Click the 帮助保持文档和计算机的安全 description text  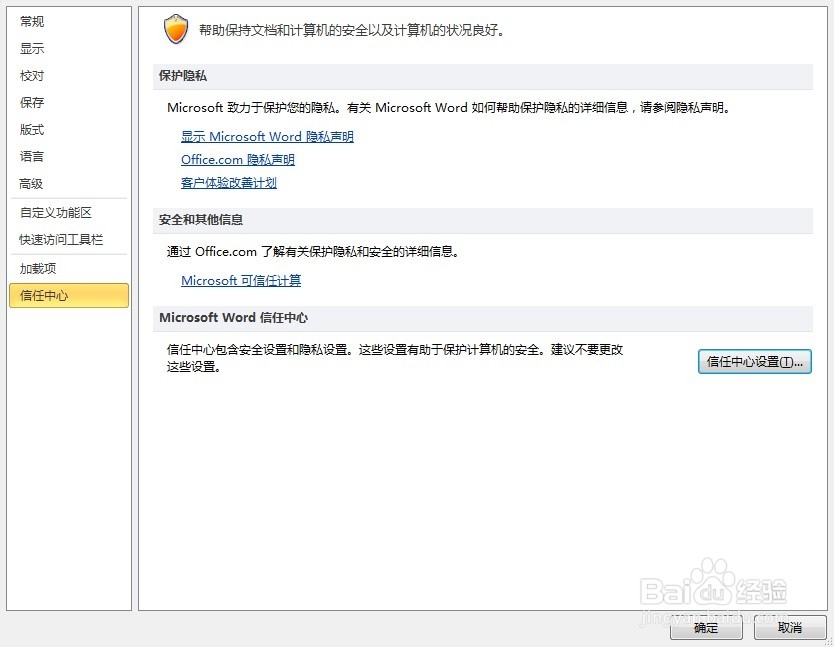(352, 30)
